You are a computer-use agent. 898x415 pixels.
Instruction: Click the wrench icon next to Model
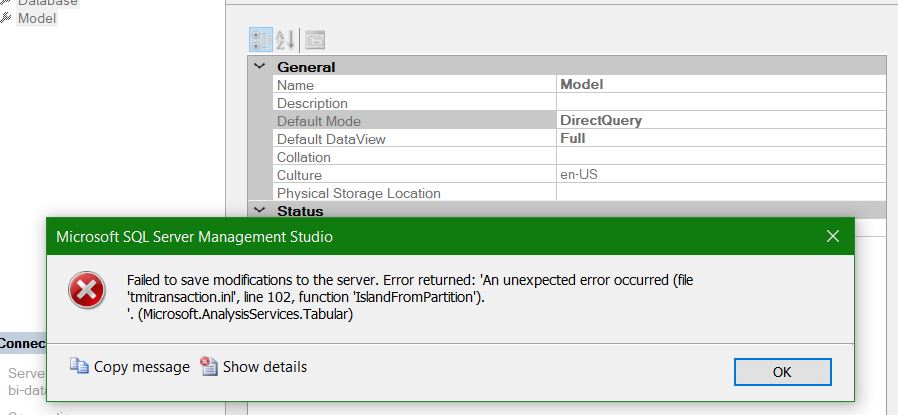point(6,18)
